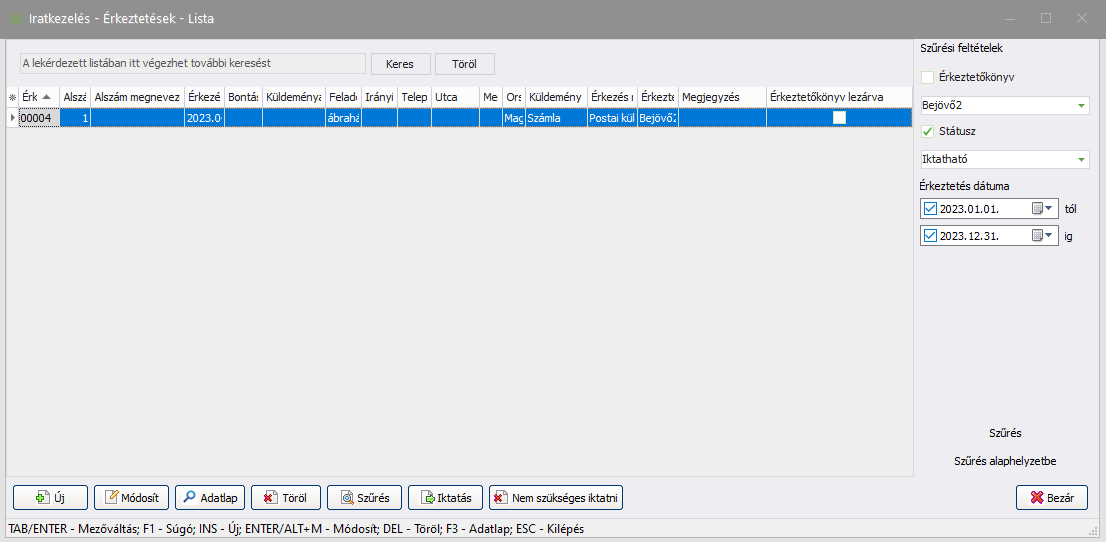Open the Iktatható status dropdown
Screen dimensions: 1106x542
pos(1081,159)
